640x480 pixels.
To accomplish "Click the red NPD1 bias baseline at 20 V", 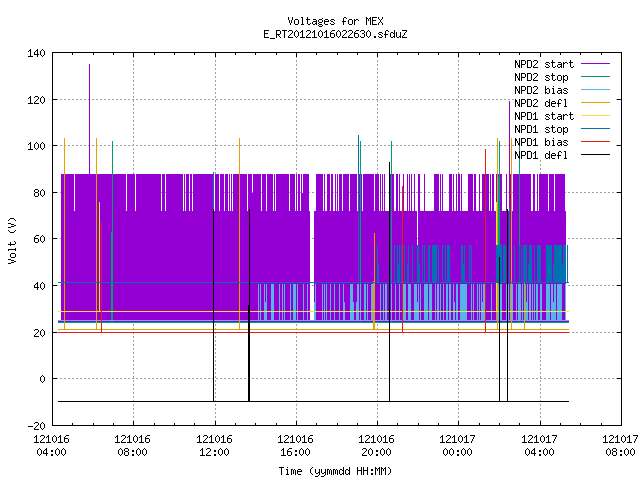I will click(313, 332).
